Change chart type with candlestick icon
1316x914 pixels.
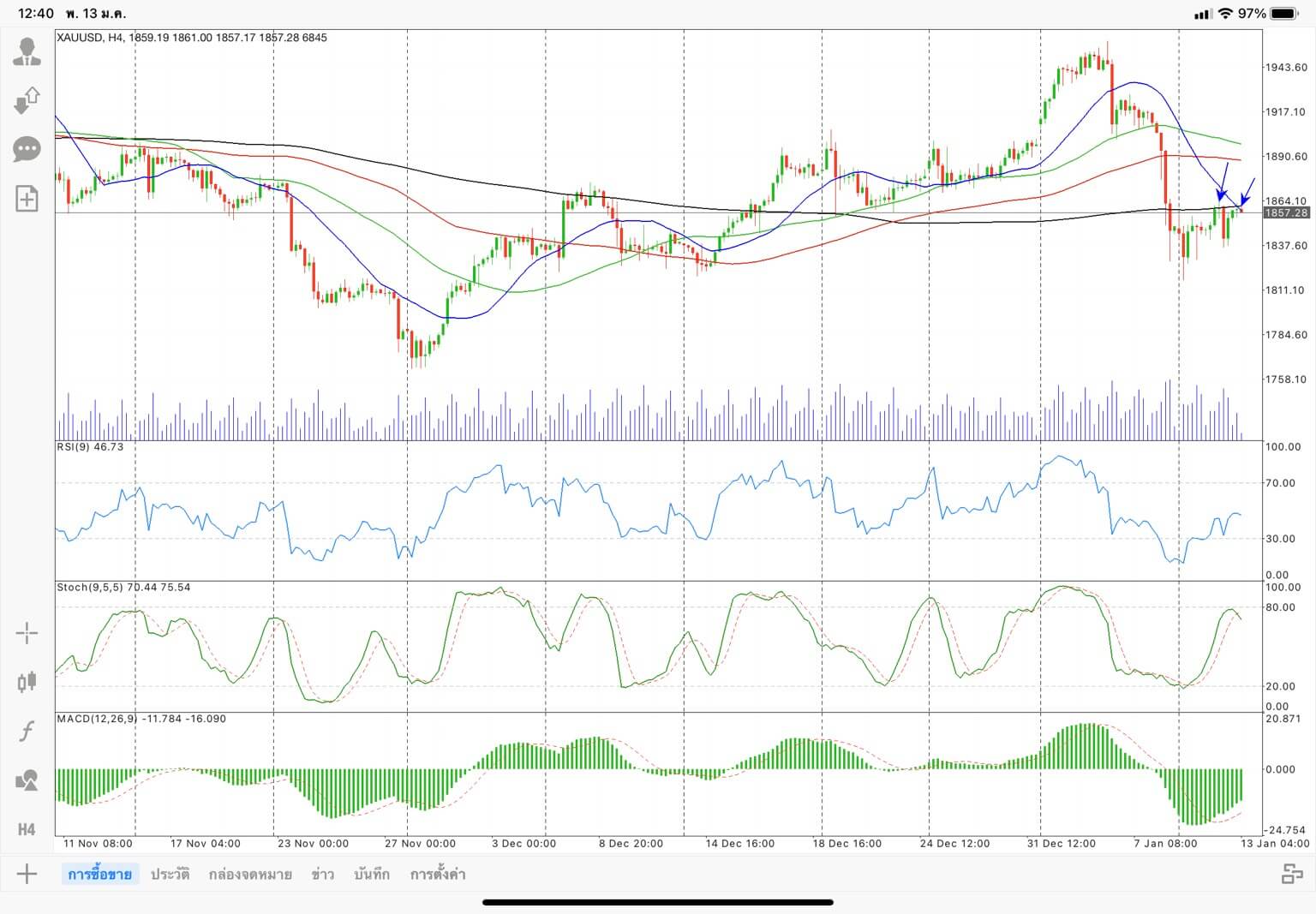click(x=27, y=682)
